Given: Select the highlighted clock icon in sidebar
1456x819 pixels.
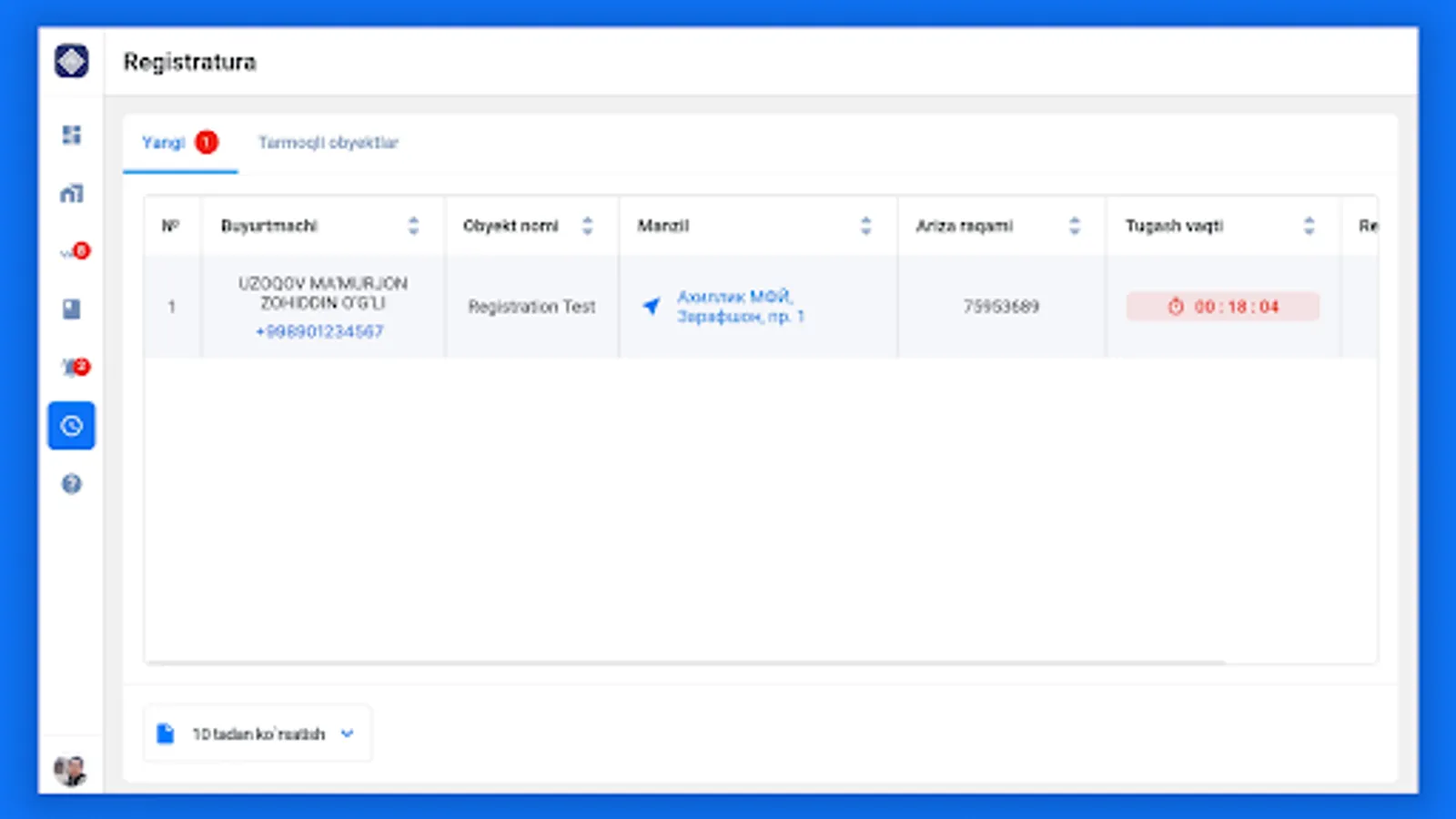Looking at the screenshot, I should (x=71, y=426).
